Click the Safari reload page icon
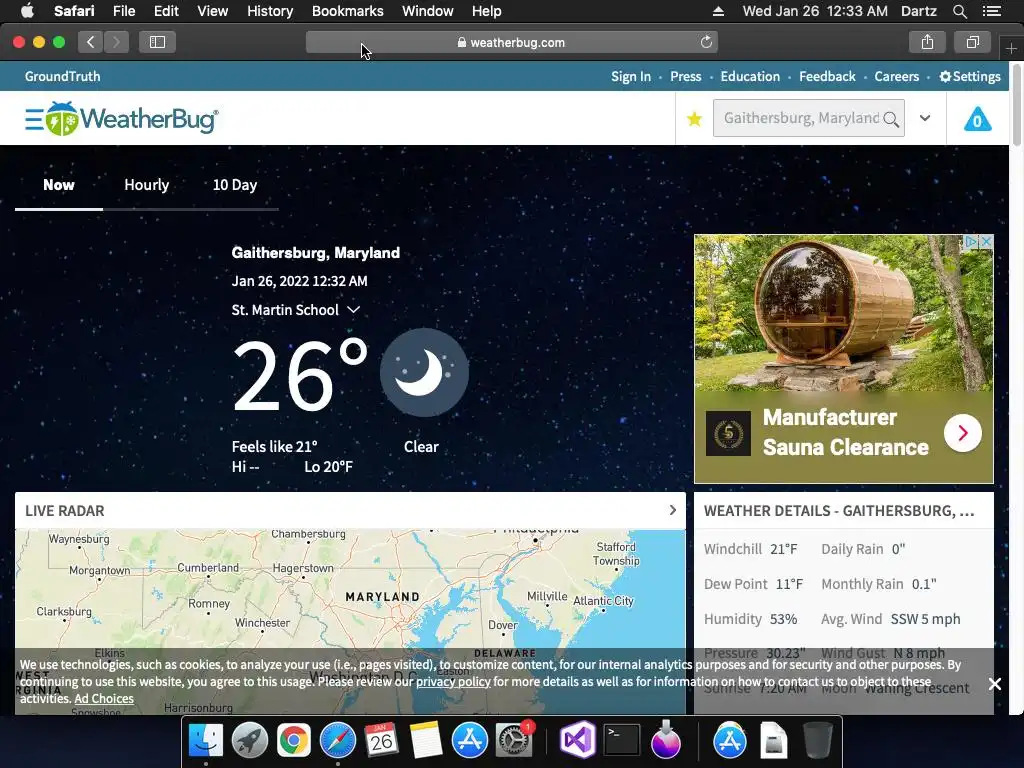This screenshot has height=768, width=1024. (x=706, y=42)
